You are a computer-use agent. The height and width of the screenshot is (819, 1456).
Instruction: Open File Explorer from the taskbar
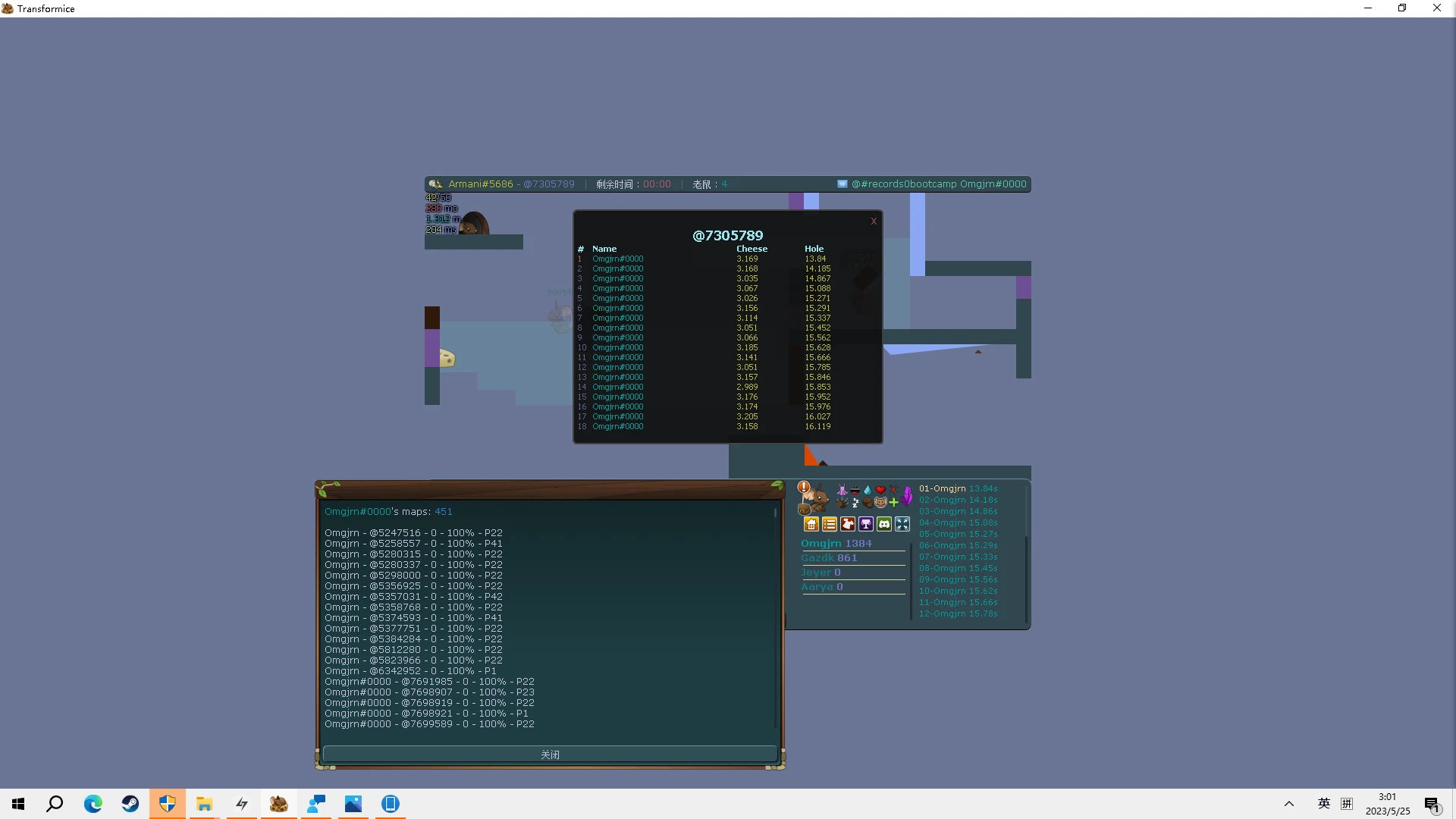204,804
